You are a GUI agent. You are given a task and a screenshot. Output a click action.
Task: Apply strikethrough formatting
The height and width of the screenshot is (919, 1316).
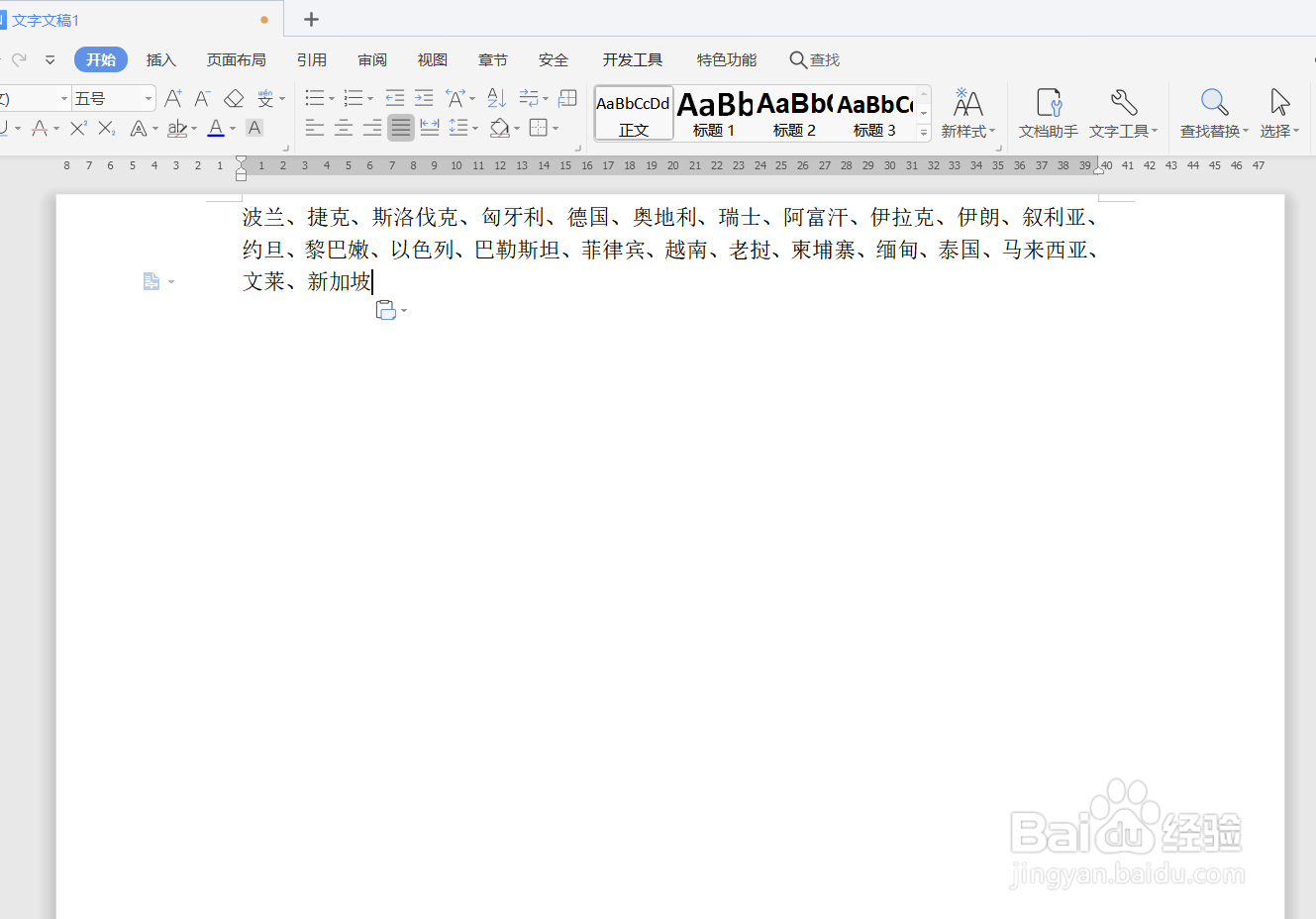[x=39, y=128]
